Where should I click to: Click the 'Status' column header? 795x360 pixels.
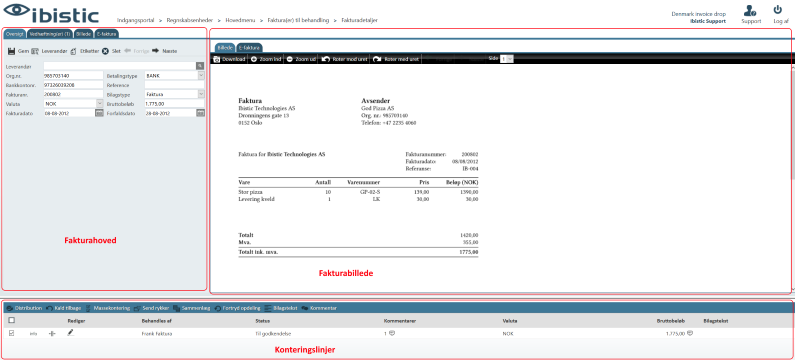click(262, 320)
